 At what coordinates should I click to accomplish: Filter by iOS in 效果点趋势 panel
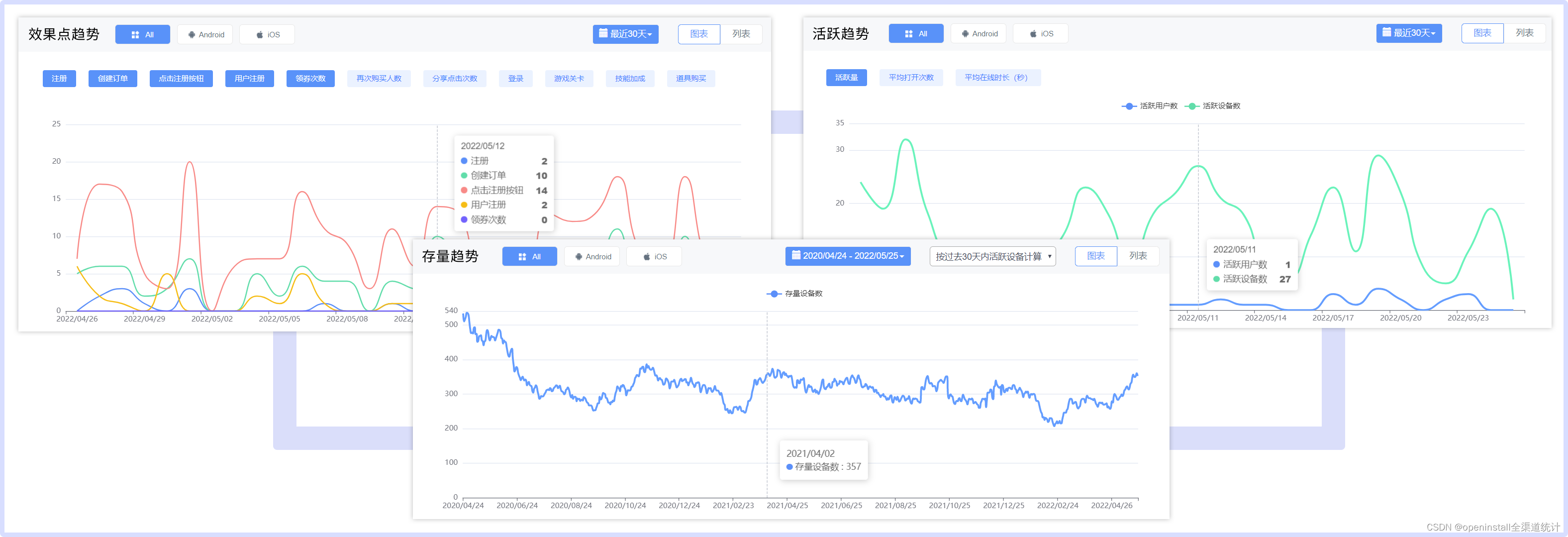click(267, 35)
